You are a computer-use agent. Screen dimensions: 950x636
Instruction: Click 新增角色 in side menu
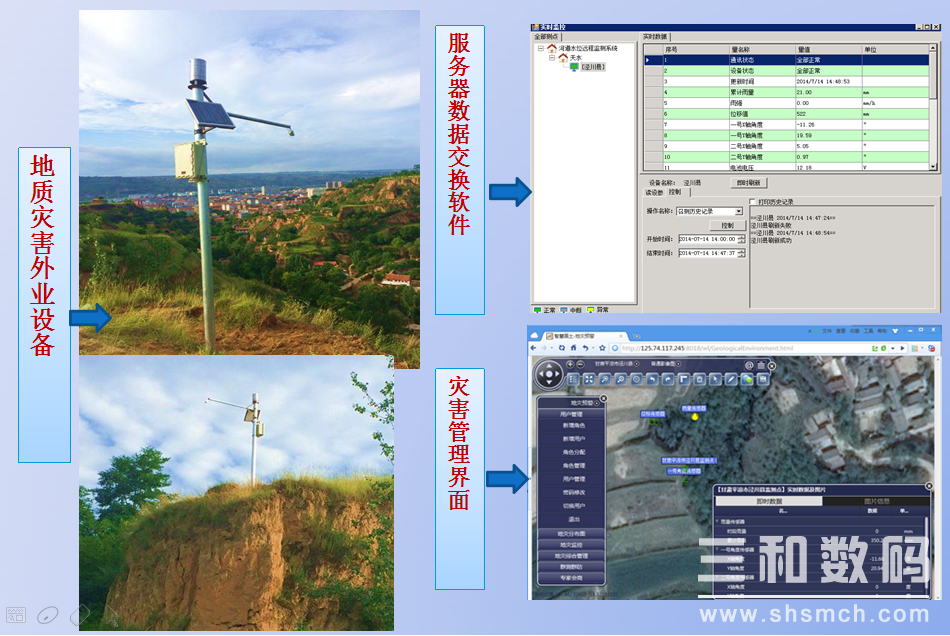point(574,426)
